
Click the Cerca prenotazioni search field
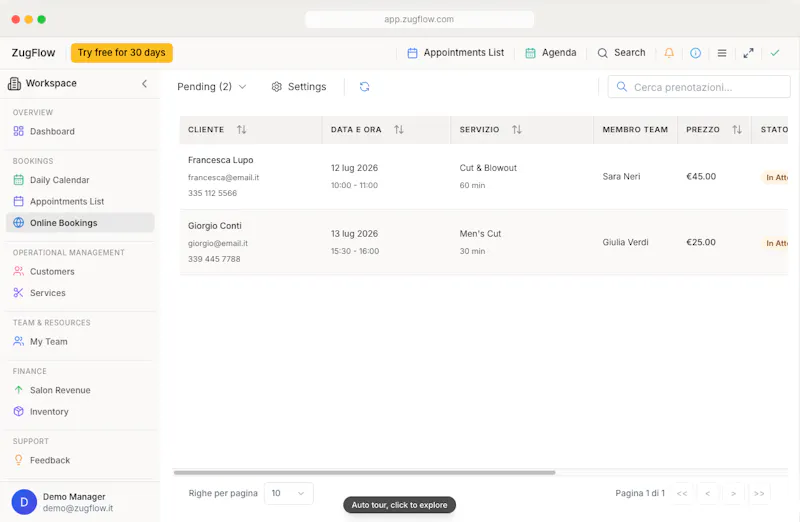tap(699, 87)
